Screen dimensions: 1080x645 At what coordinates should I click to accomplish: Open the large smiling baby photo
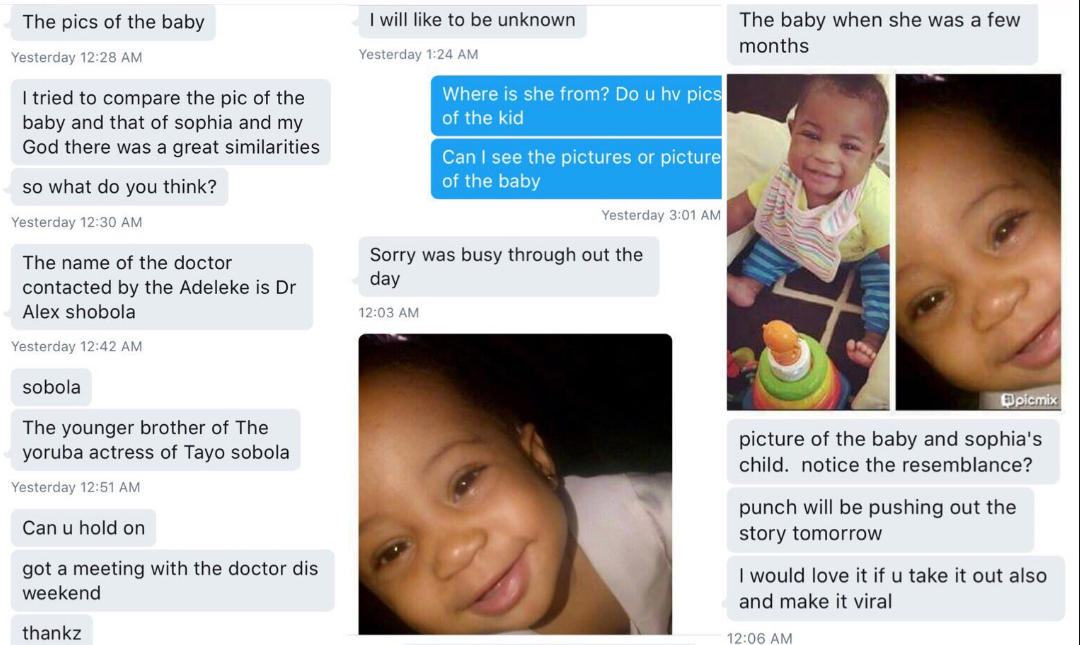[x=515, y=484]
